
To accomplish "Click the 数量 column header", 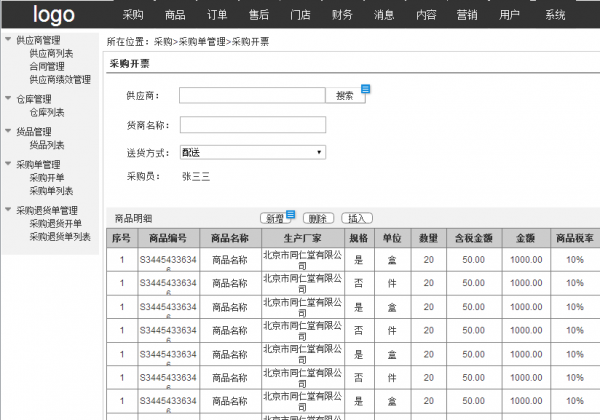I will (428, 238).
